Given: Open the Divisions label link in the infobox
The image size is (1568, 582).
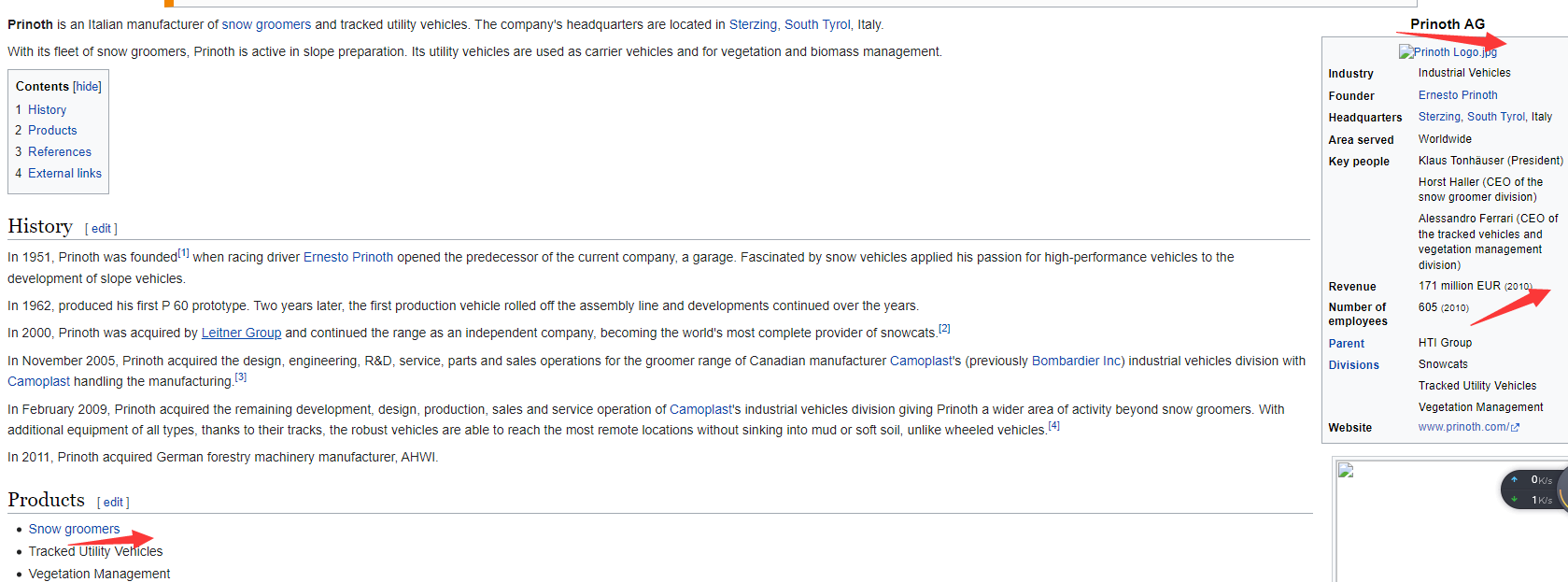Looking at the screenshot, I should 1353,365.
